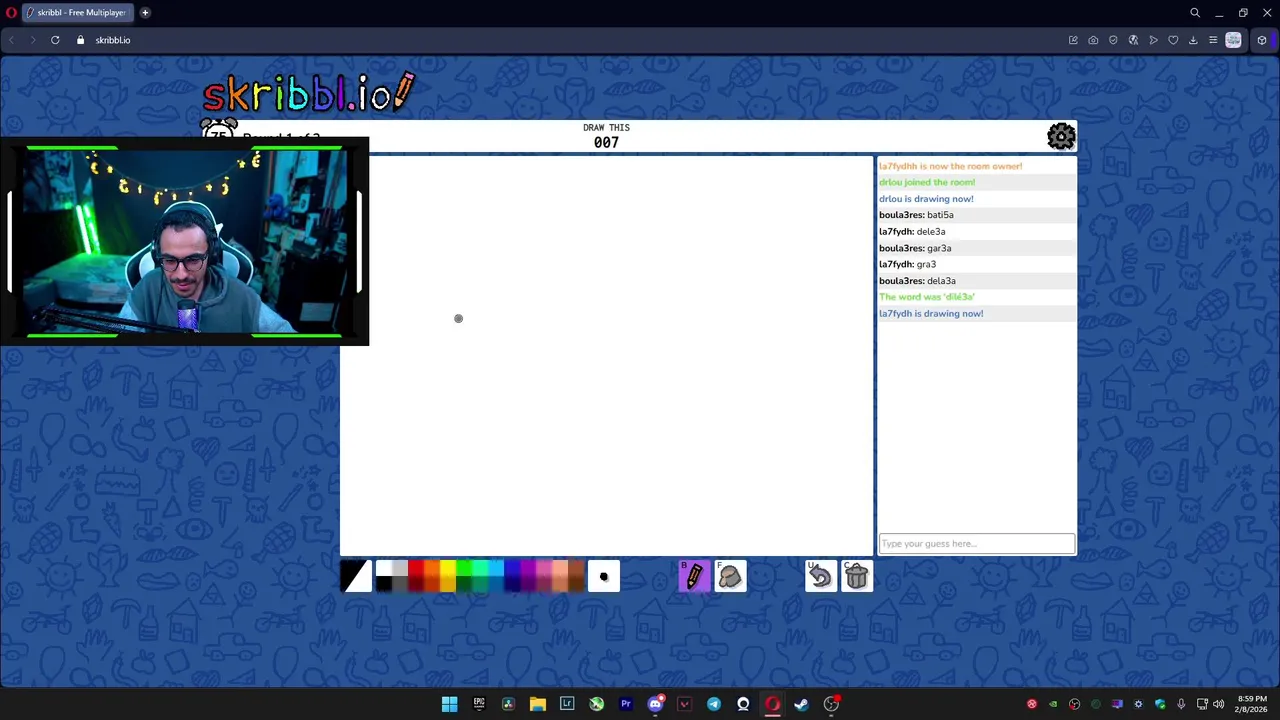
Task: Go back in browser history
Action: [11, 40]
